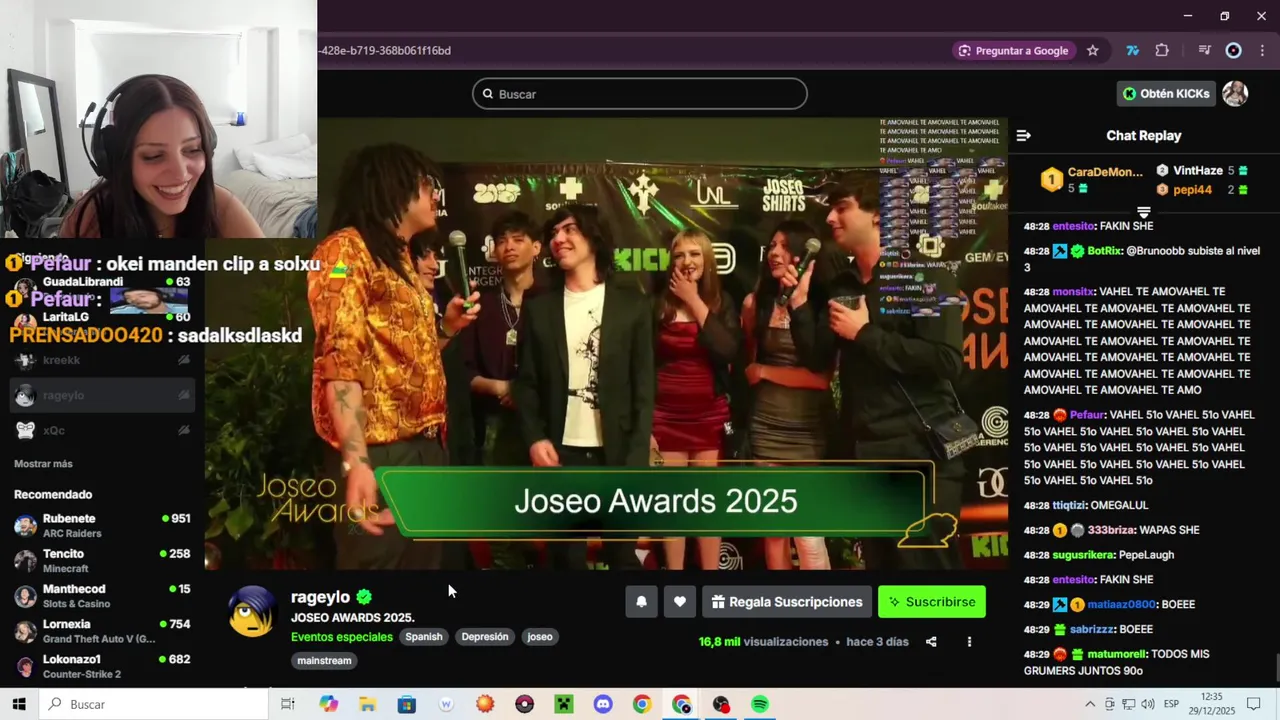Open xQc in the followed channels list
This screenshot has height=720, width=1280.
[102, 430]
